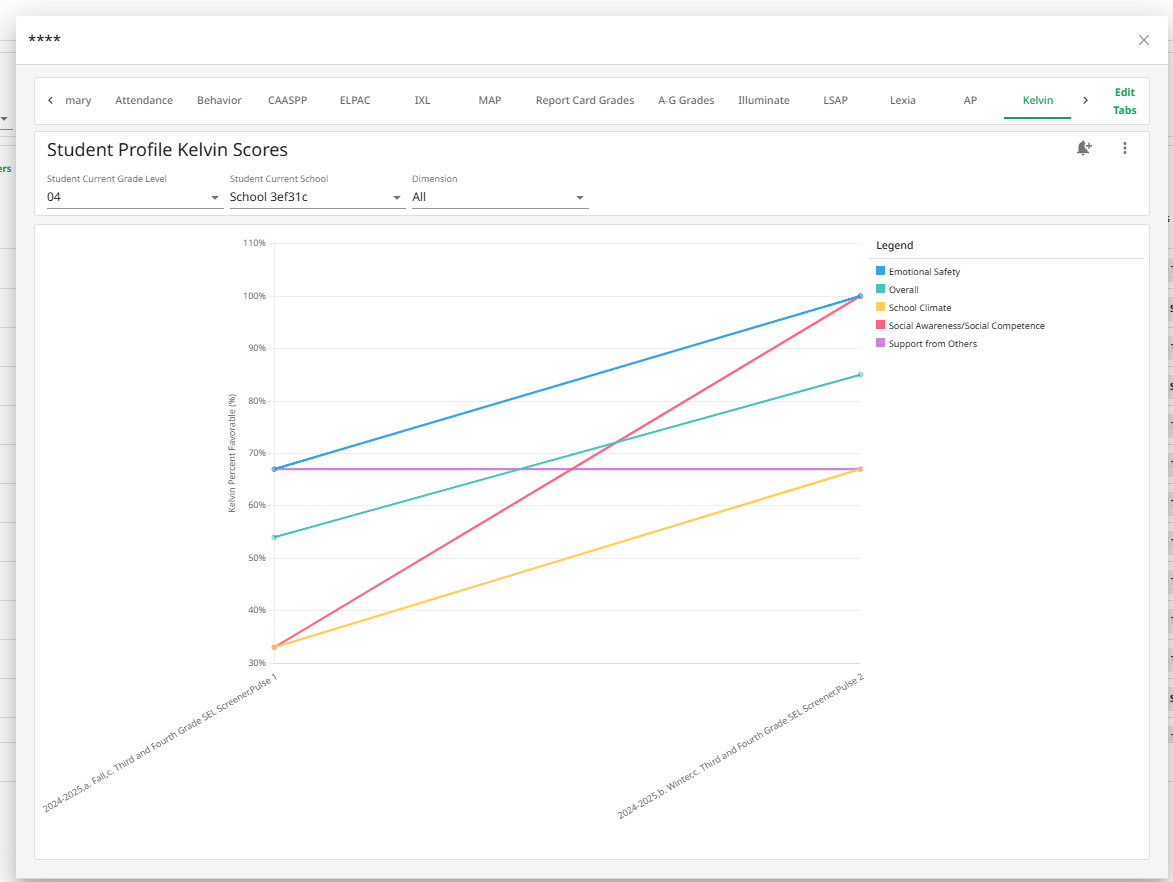Switch to the Attendance tab
This screenshot has width=1173, height=882.
pos(143,100)
